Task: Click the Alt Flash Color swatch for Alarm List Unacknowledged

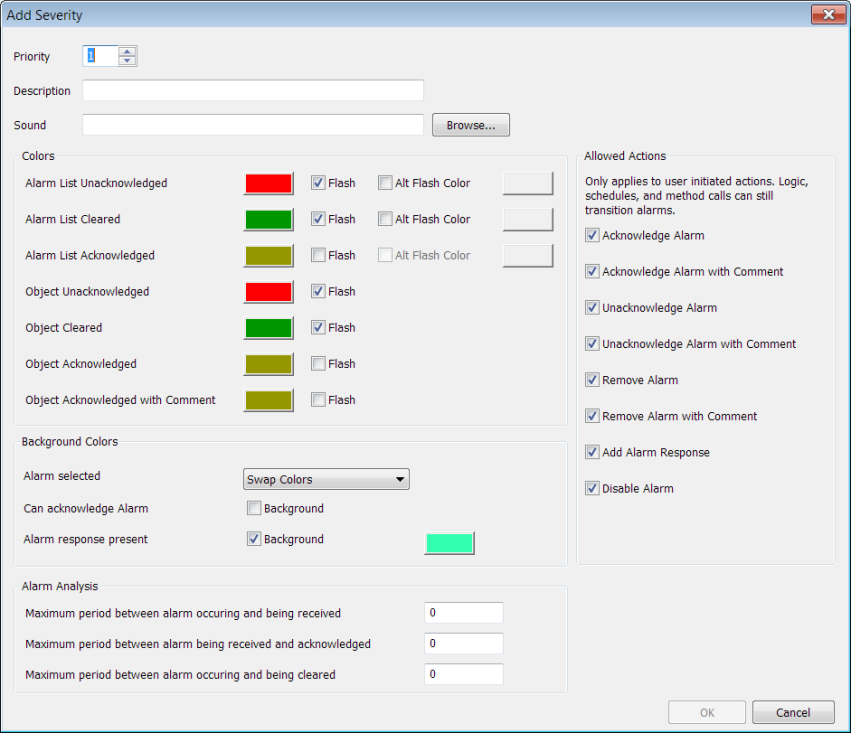Action: (527, 183)
